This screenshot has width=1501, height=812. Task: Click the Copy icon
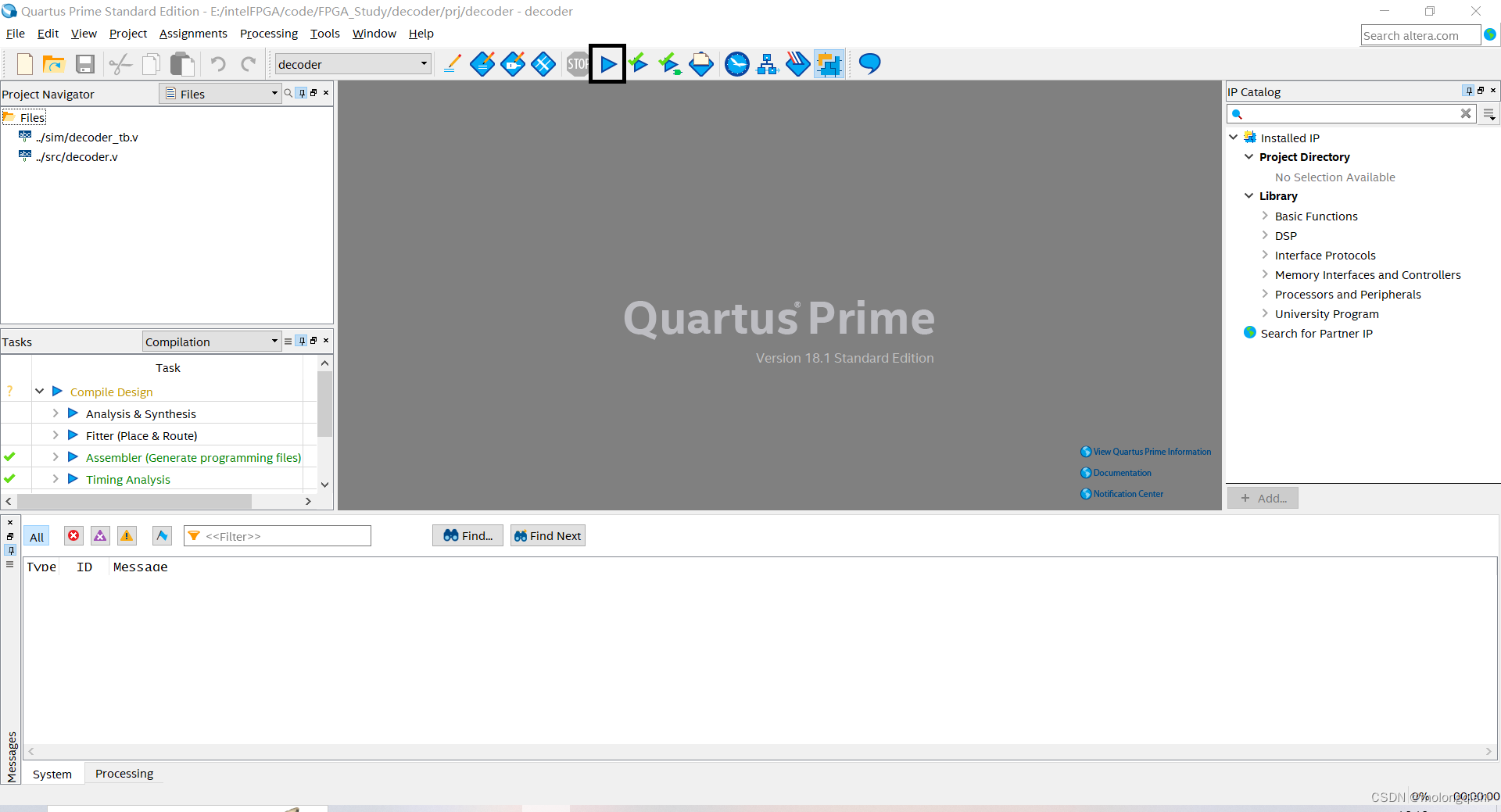point(151,63)
